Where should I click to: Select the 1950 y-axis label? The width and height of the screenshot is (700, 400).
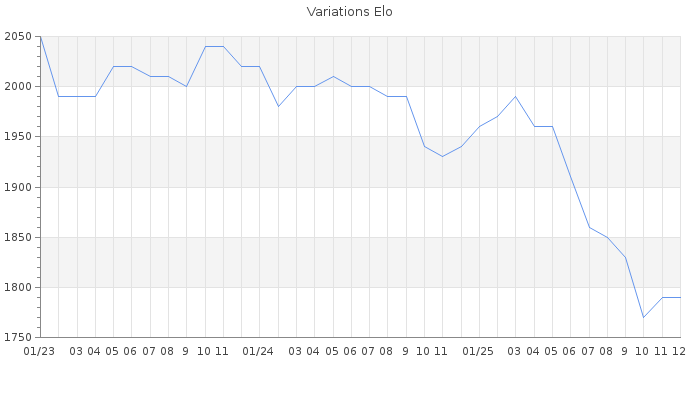point(17,137)
